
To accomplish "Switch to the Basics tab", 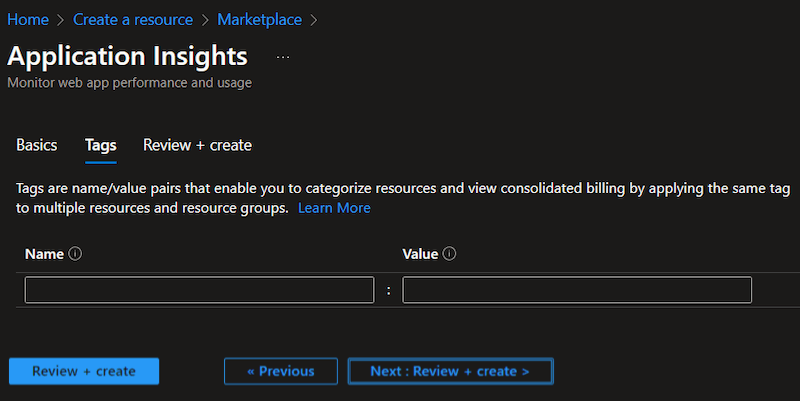I will coord(37,145).
